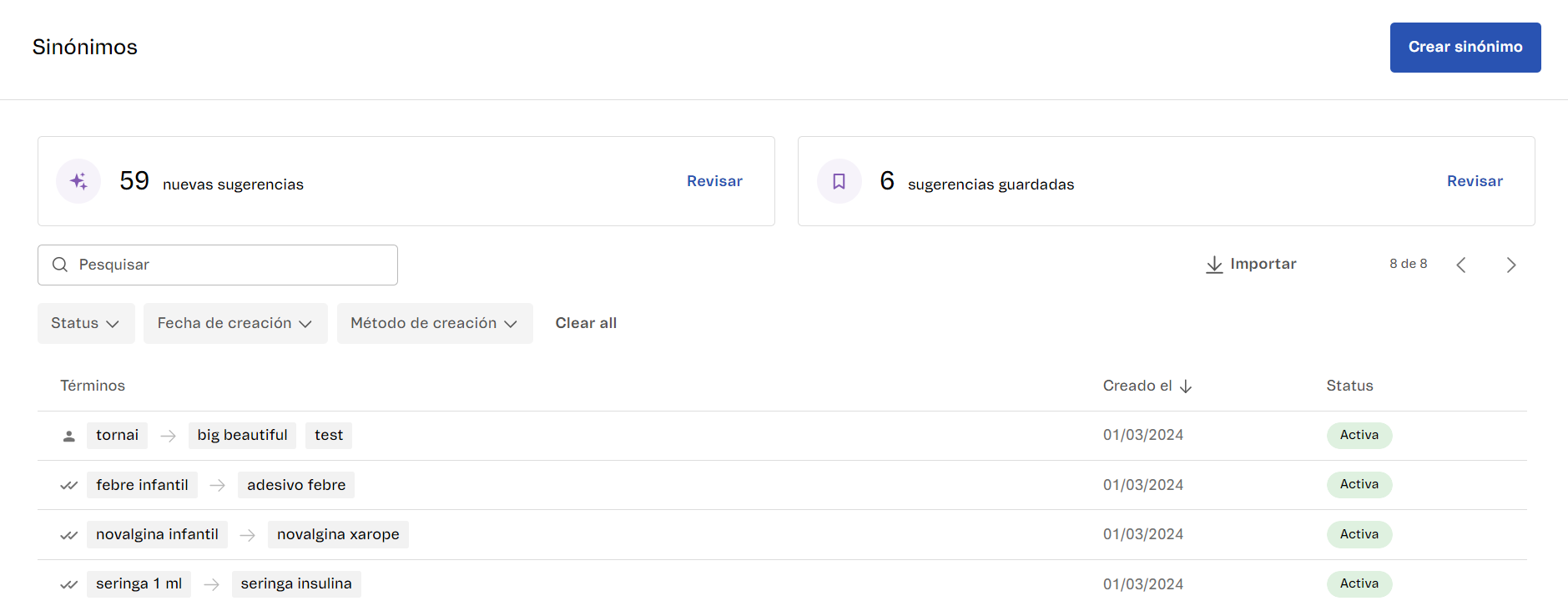Expand the Status filter dropdown
The height and width of the screenshot is (606, 1568).
coord(85,323)
